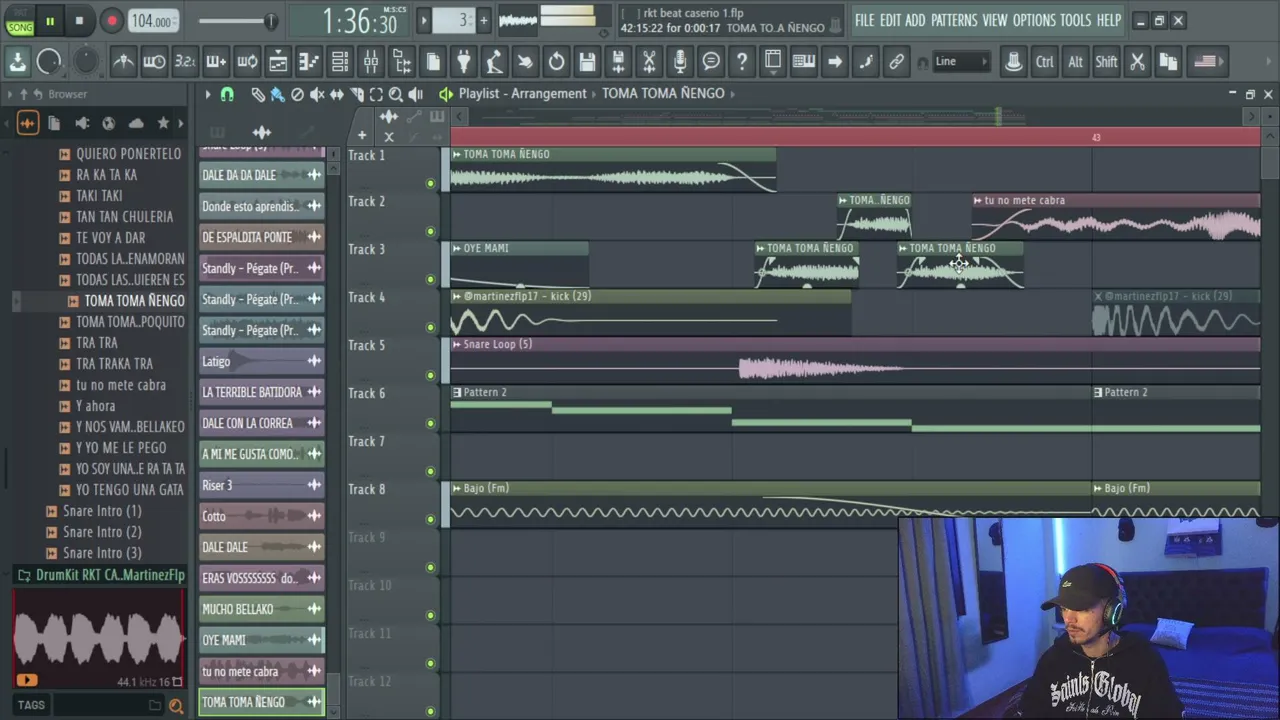Show the starred favorites tab in Browser
This screenshot has width=1280, height=720.
pos(163,124)
